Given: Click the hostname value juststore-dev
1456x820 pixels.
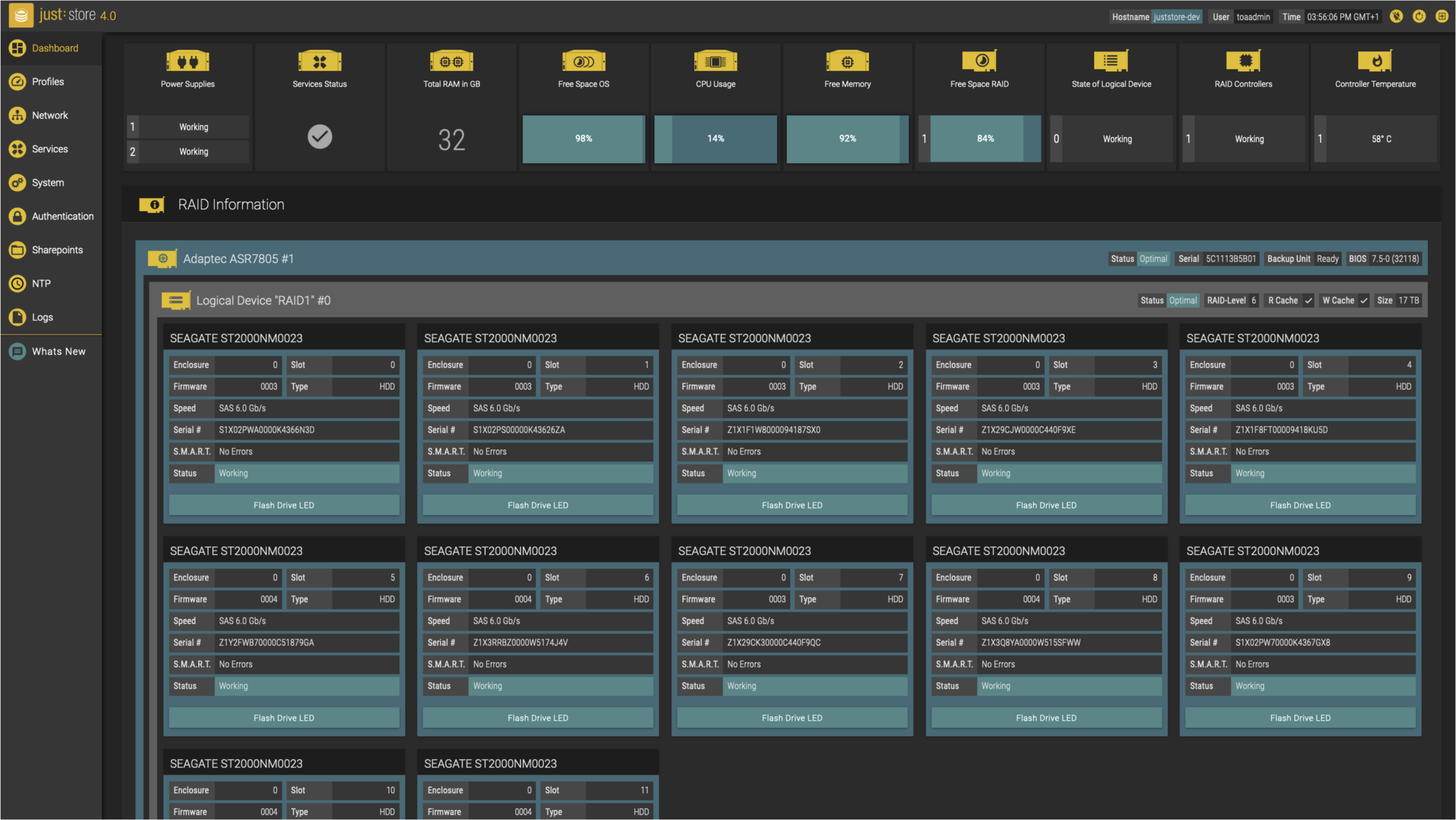Looking at the screenshot, I should coord(1177,17).
